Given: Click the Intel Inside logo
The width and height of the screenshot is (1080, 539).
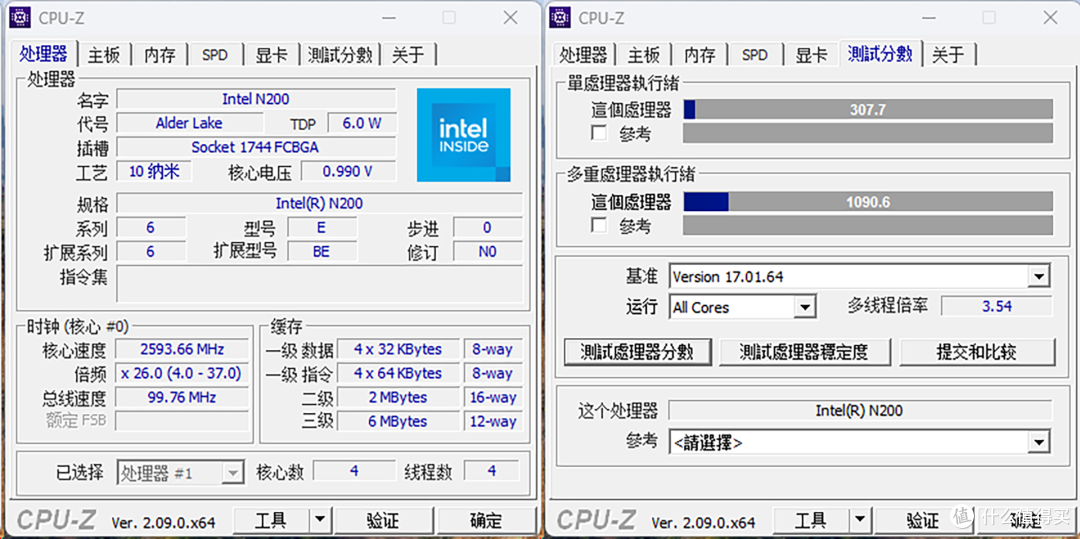Looking at the screenshot, I should point(464,135).
